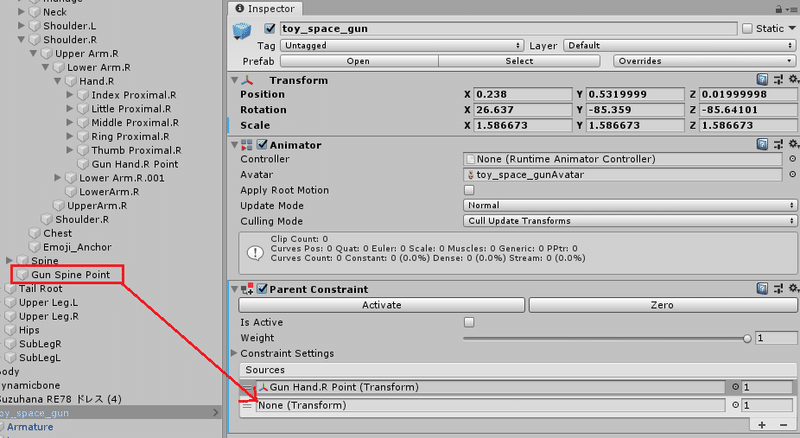Click the Parent Constraint component icon

[247, 289]
